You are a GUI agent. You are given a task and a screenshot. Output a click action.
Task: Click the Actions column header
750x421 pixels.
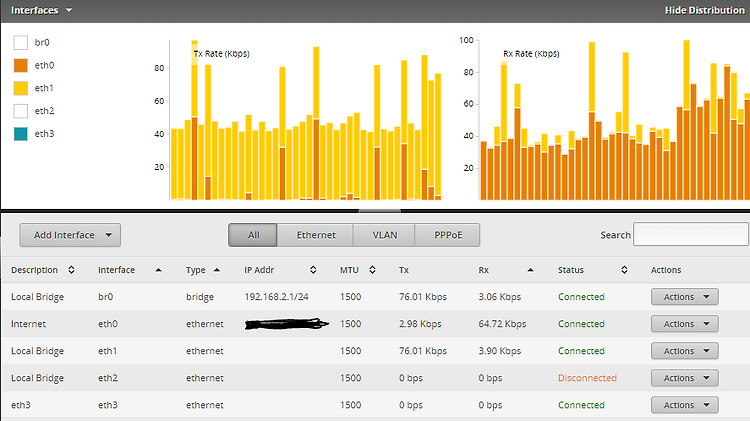coord(666,270)
